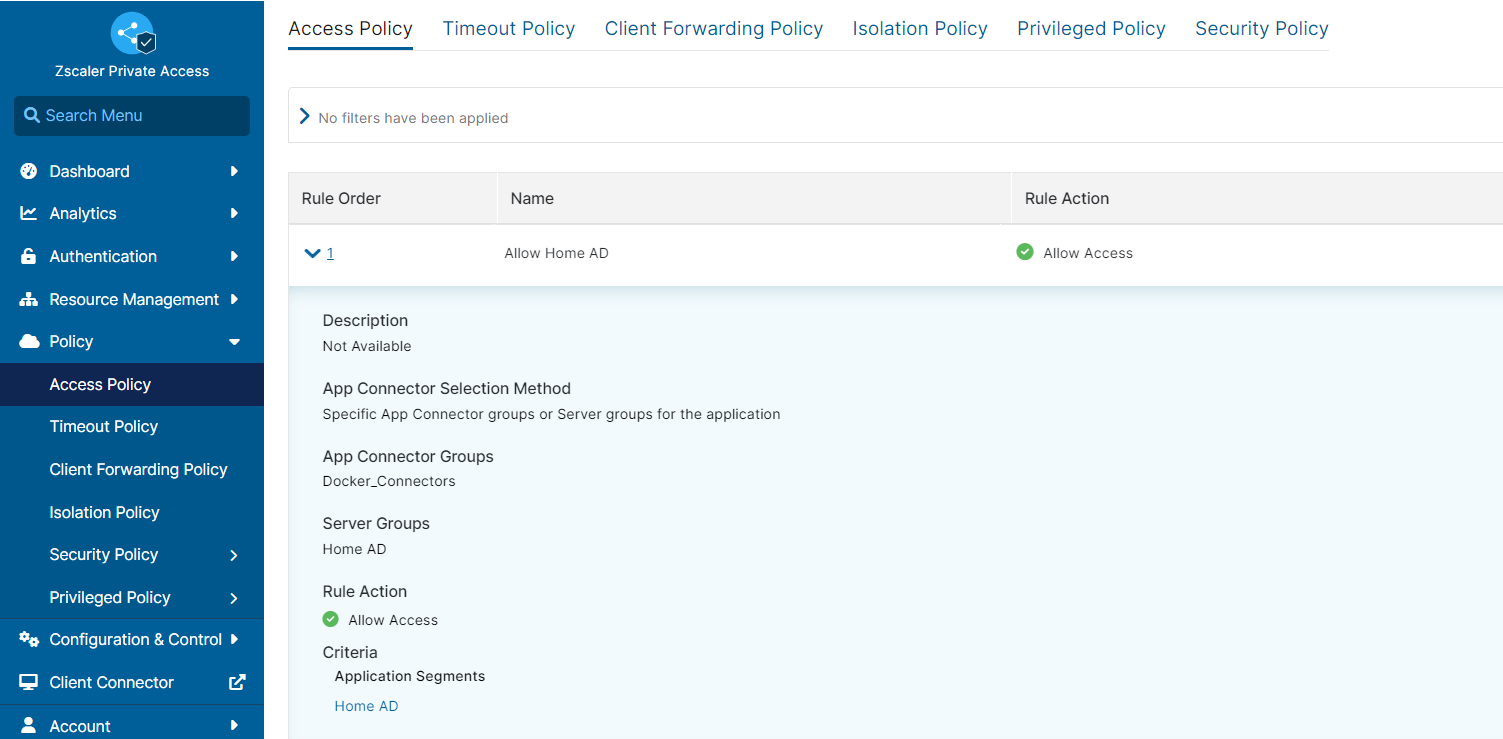Click the green Allow Access status indicator
Screen dimensions: 1503x739
(x=1024, y=252)
